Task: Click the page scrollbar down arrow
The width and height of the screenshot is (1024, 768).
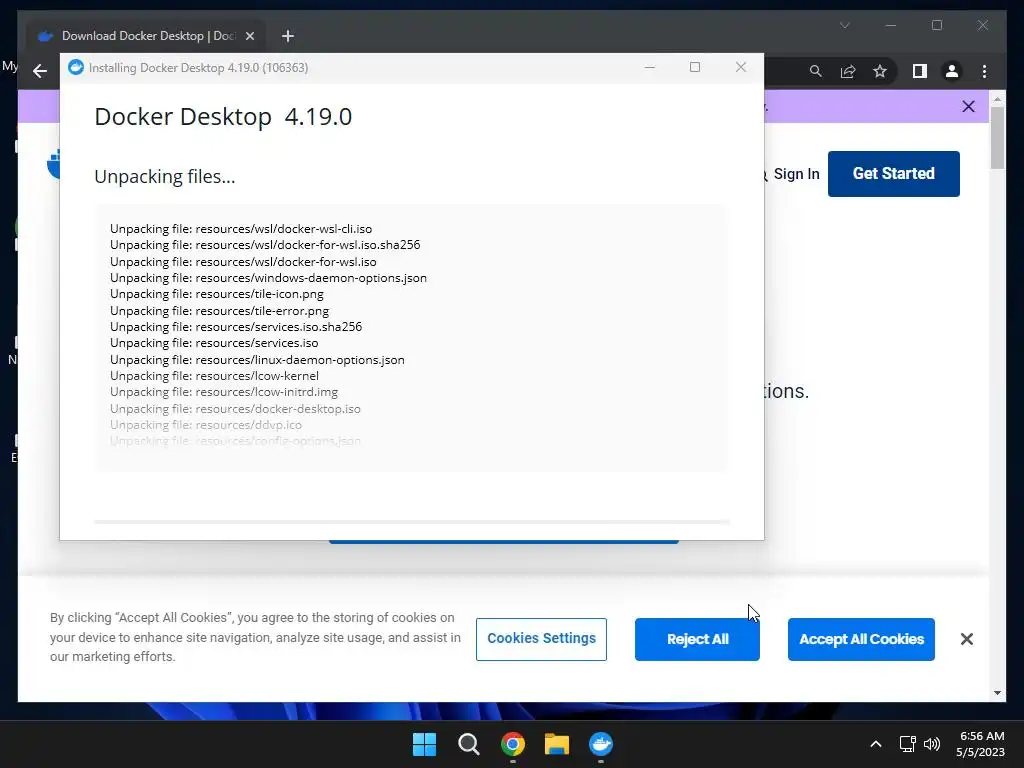Action: [x=997, y=693]
